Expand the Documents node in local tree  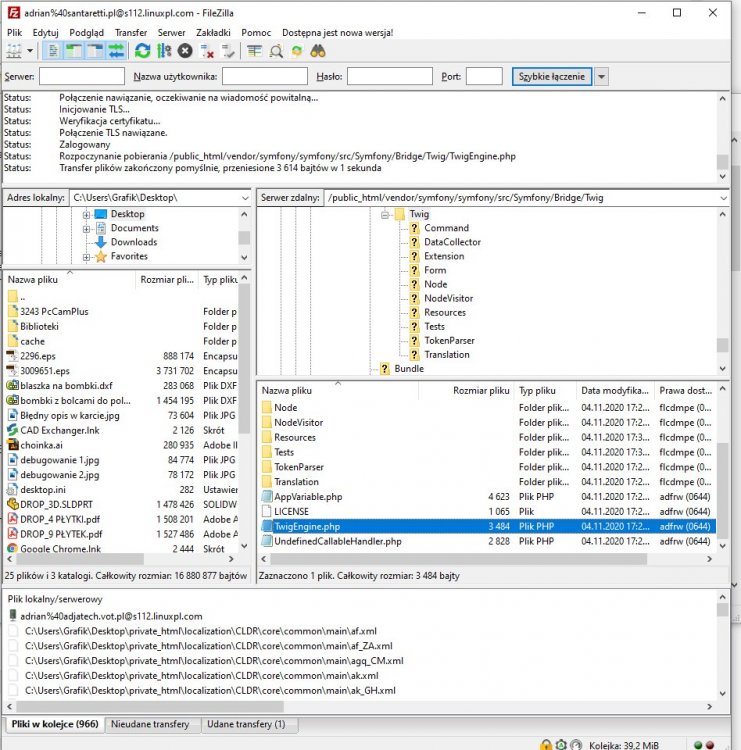[86, 229]
